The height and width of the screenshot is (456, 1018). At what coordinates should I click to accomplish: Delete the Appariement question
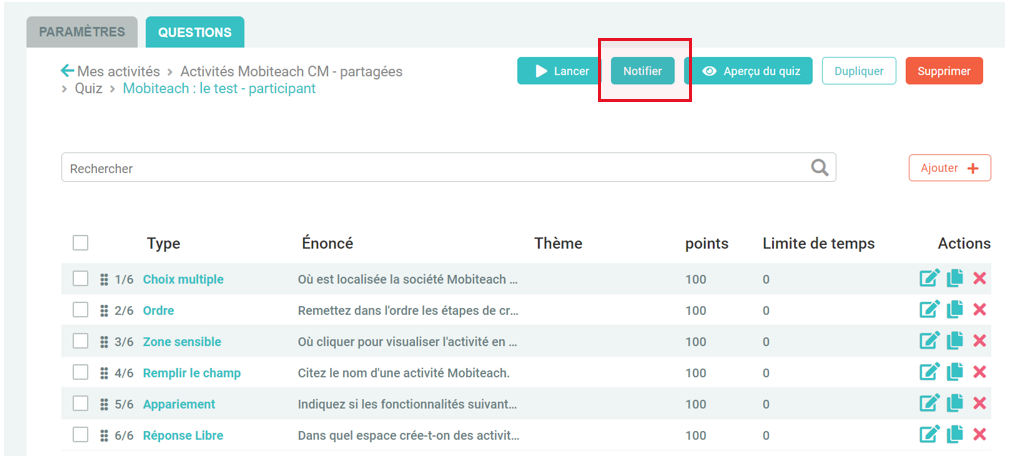pos(980,403)
